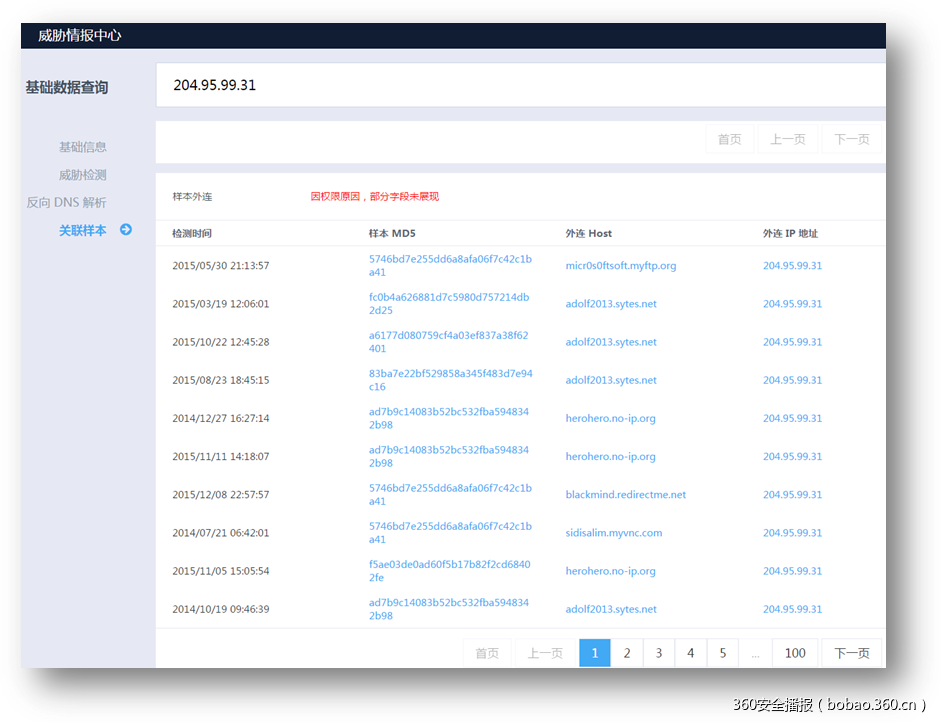This screenshot has width=941, height=723.
Task: Open IP 204.95.99.31 in 2014/10/19 row
Action: click(792, 609)
